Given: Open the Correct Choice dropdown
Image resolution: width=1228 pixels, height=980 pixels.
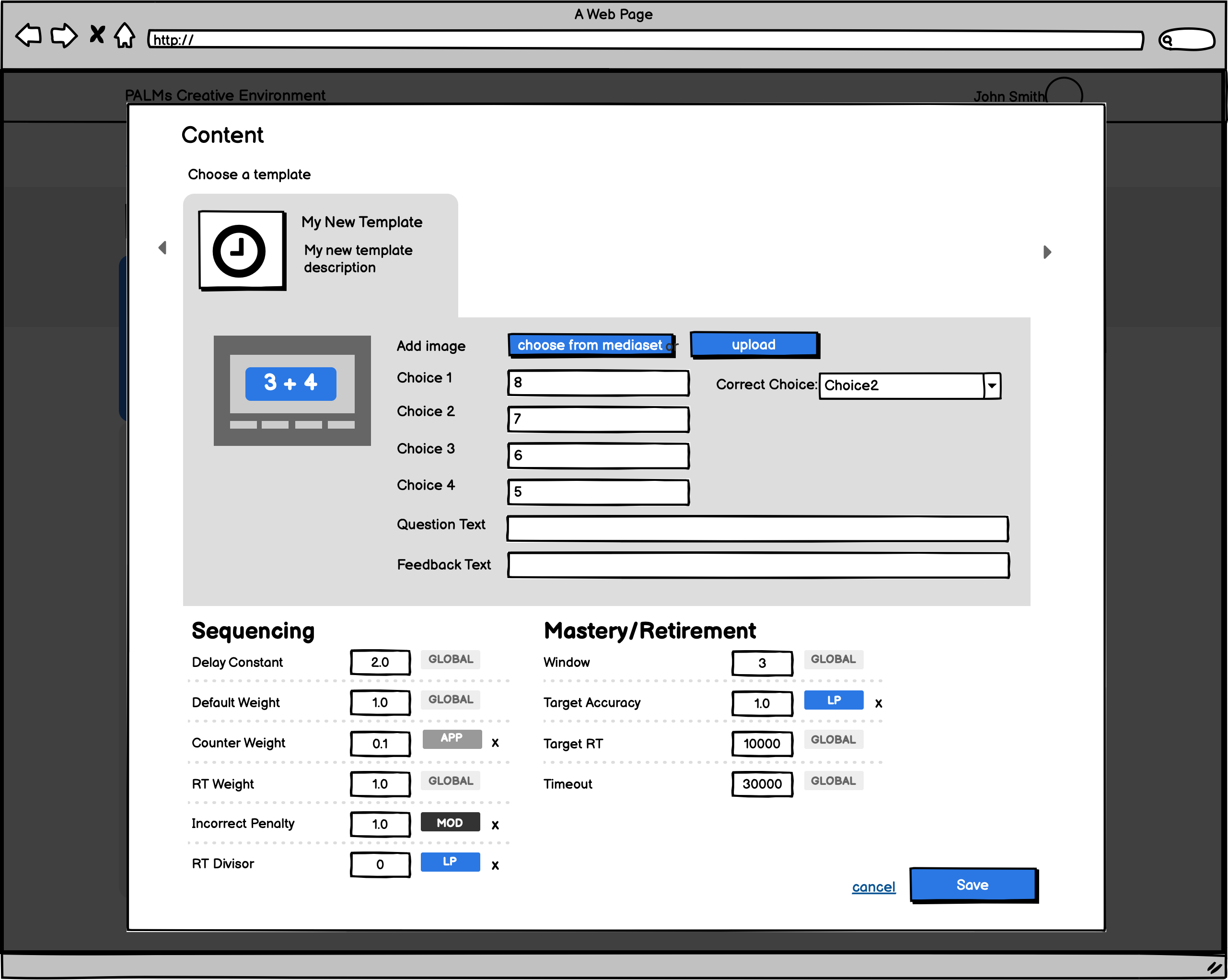Looking at the screenshot, I should pyautogui.click(x=992, y=386).
